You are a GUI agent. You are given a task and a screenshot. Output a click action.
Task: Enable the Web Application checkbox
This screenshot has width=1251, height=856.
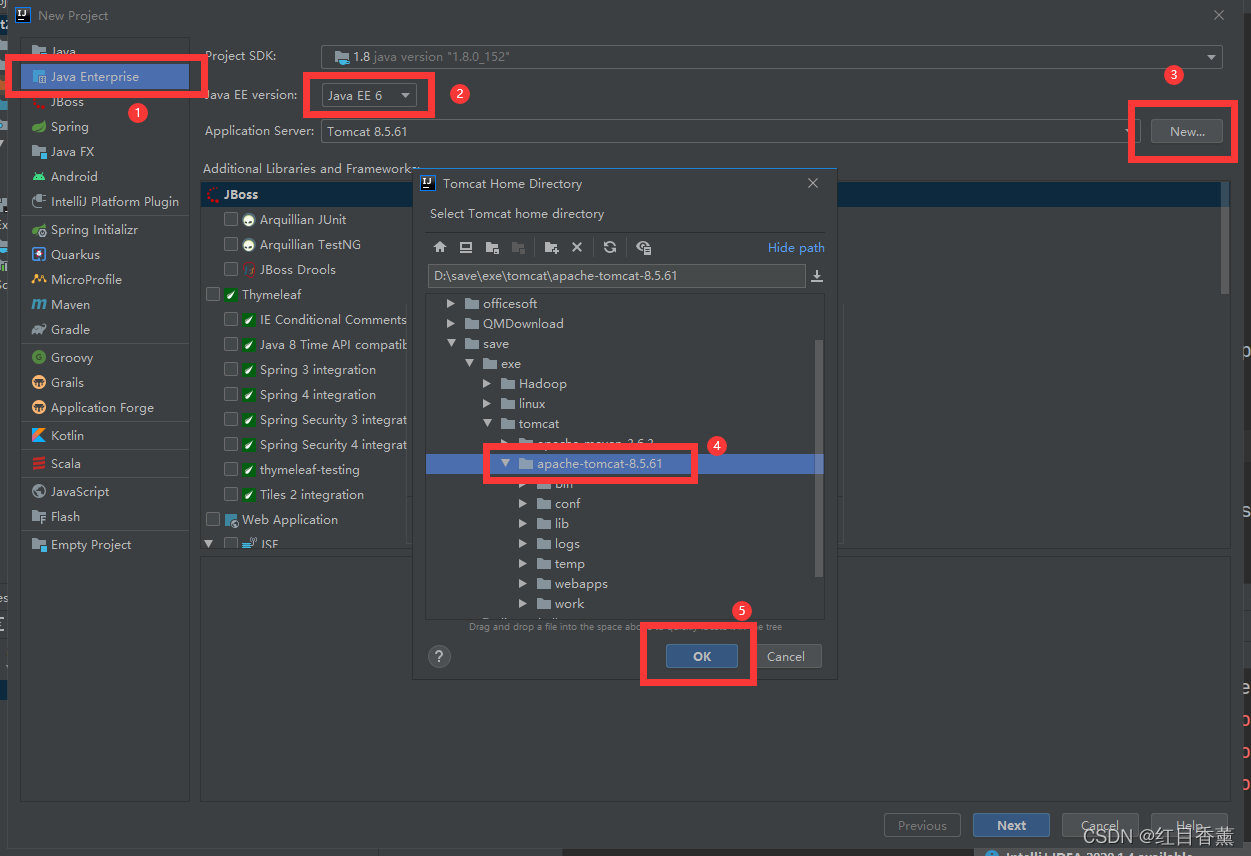click(213, 520)
